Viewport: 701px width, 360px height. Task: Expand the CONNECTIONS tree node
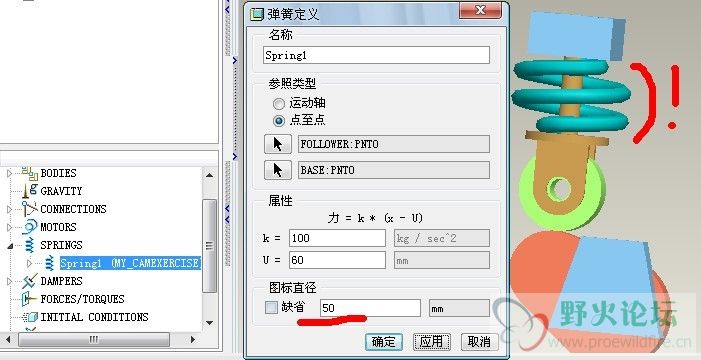pos(9,209)
